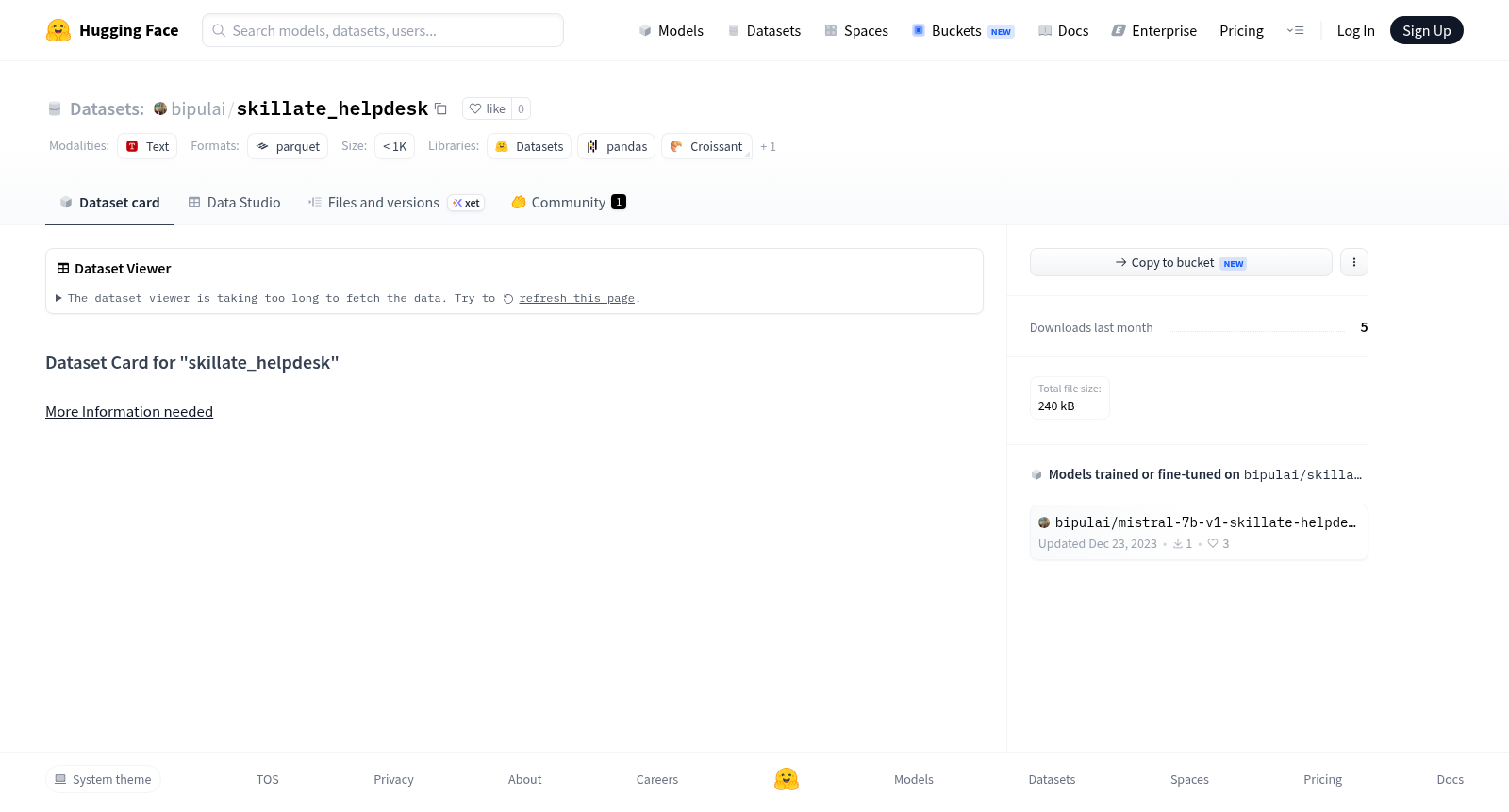This screenshot has width=1509, height=812.
Task: Click the Datasets library tag
Action: point(529,146)
